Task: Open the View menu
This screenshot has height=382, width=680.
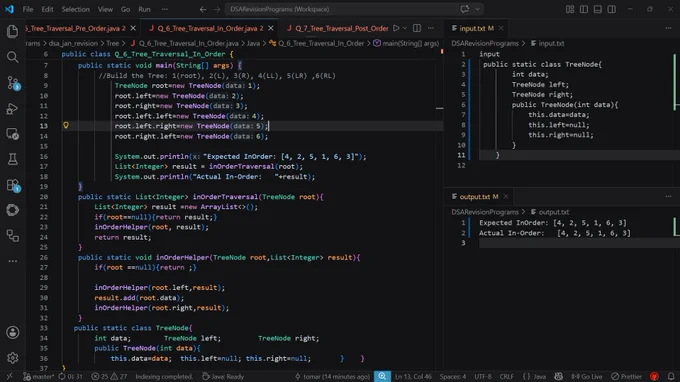Action: tap(105, 9)
